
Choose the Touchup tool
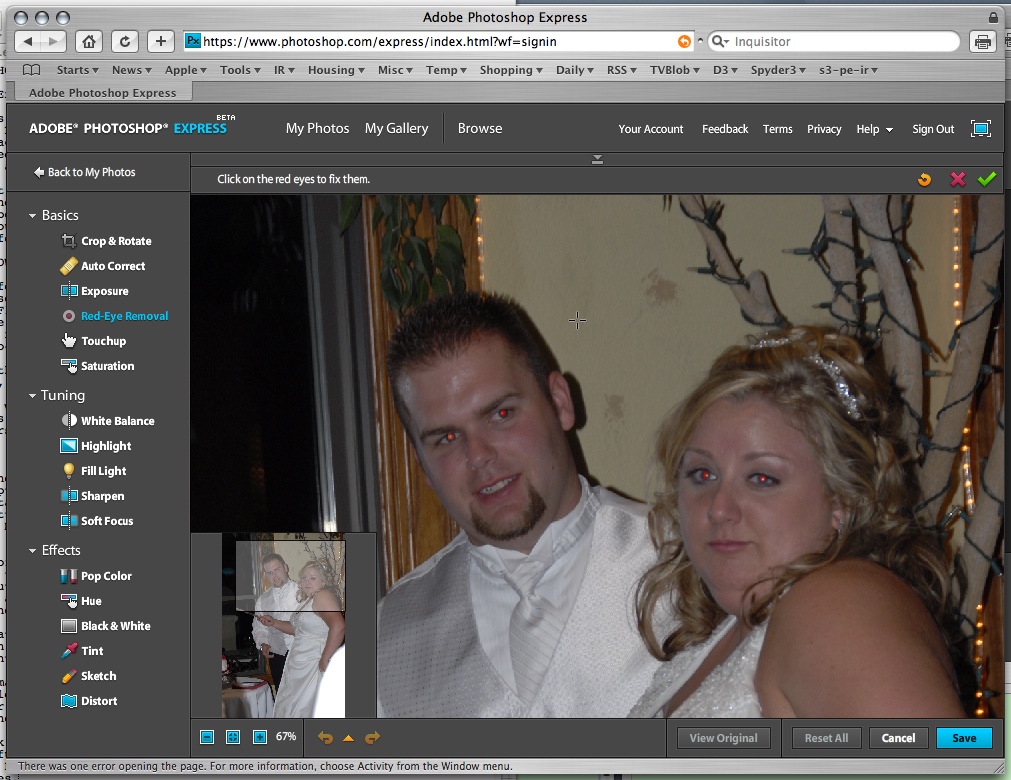103,341
